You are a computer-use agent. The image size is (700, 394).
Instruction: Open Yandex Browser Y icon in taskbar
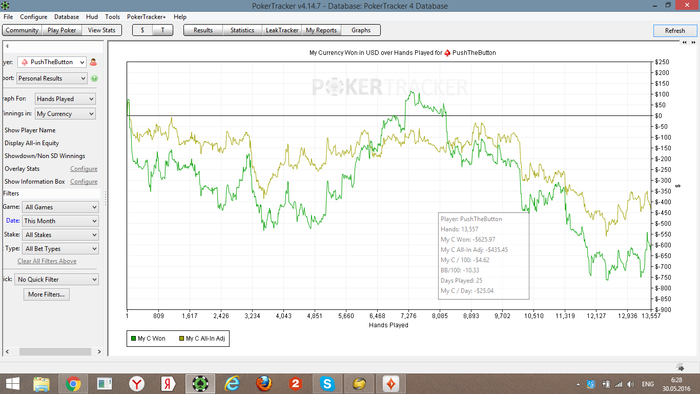(137, 384)
